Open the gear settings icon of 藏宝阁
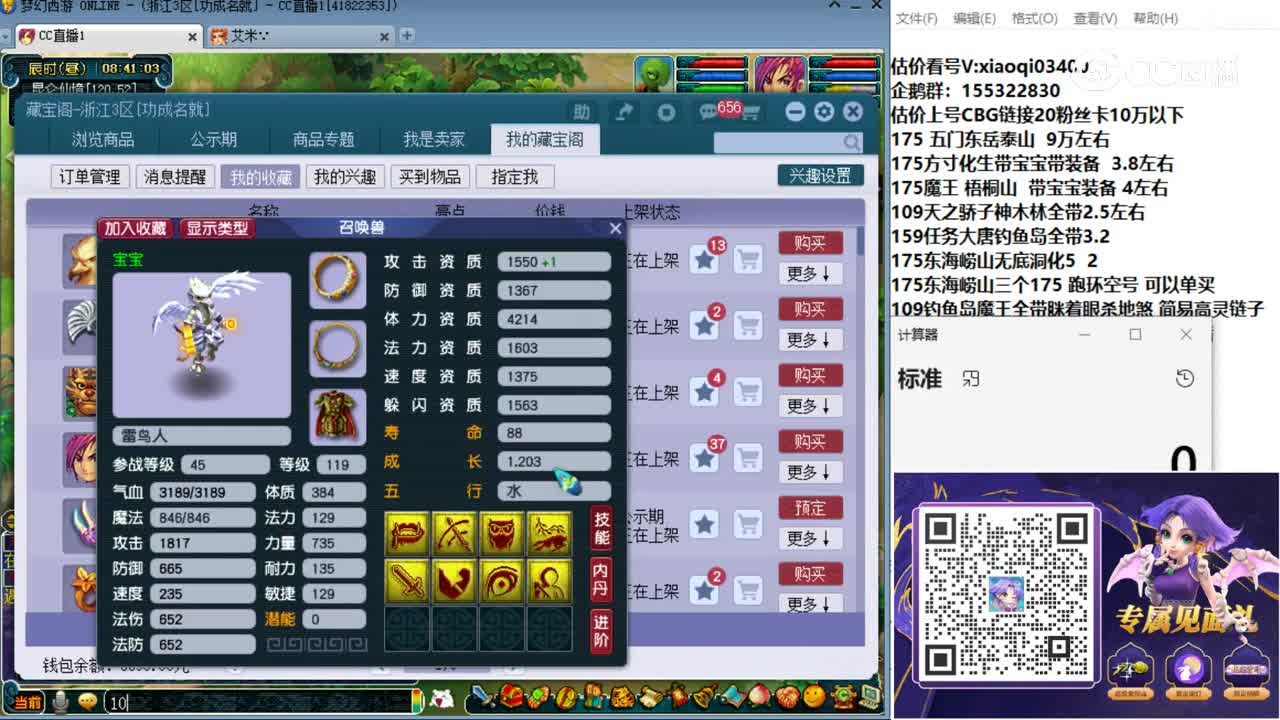Screen dimensions: 1280x720 pos(824,112)
